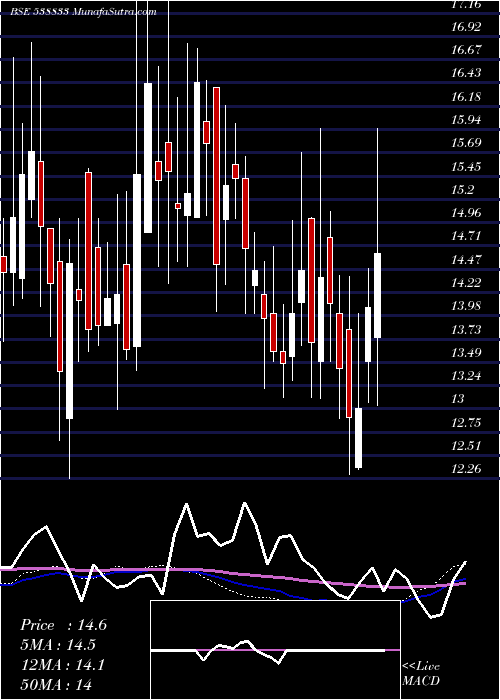Image resolution: width=500 pixels, height=700 pixels.
Task: Click the 16.43 price axis label
Action: [466, 73]
